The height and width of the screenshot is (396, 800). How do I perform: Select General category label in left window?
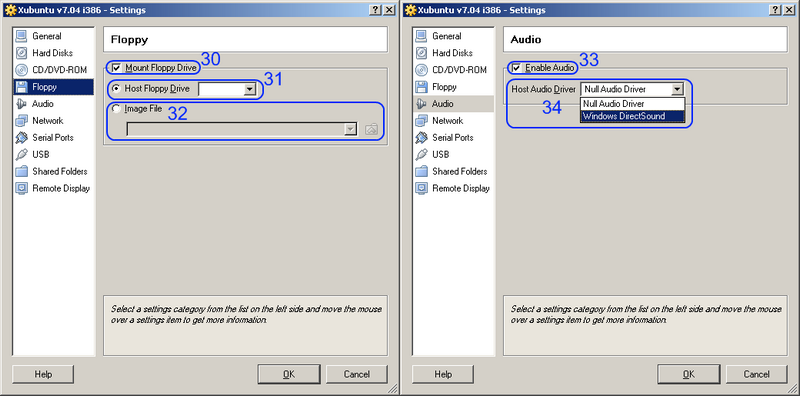coord(47,36)
